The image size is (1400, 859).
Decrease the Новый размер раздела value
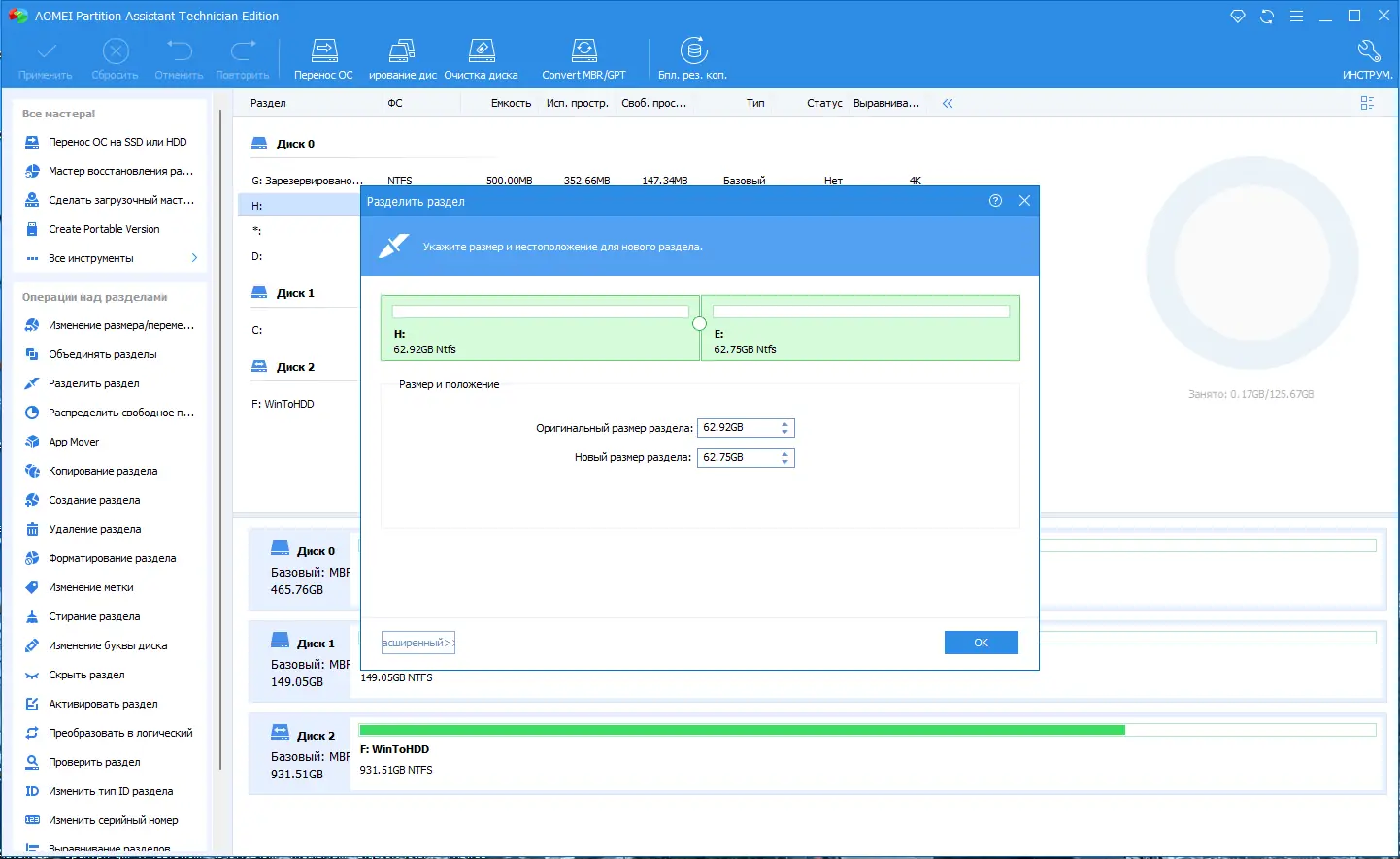click(x=785, y=461)
